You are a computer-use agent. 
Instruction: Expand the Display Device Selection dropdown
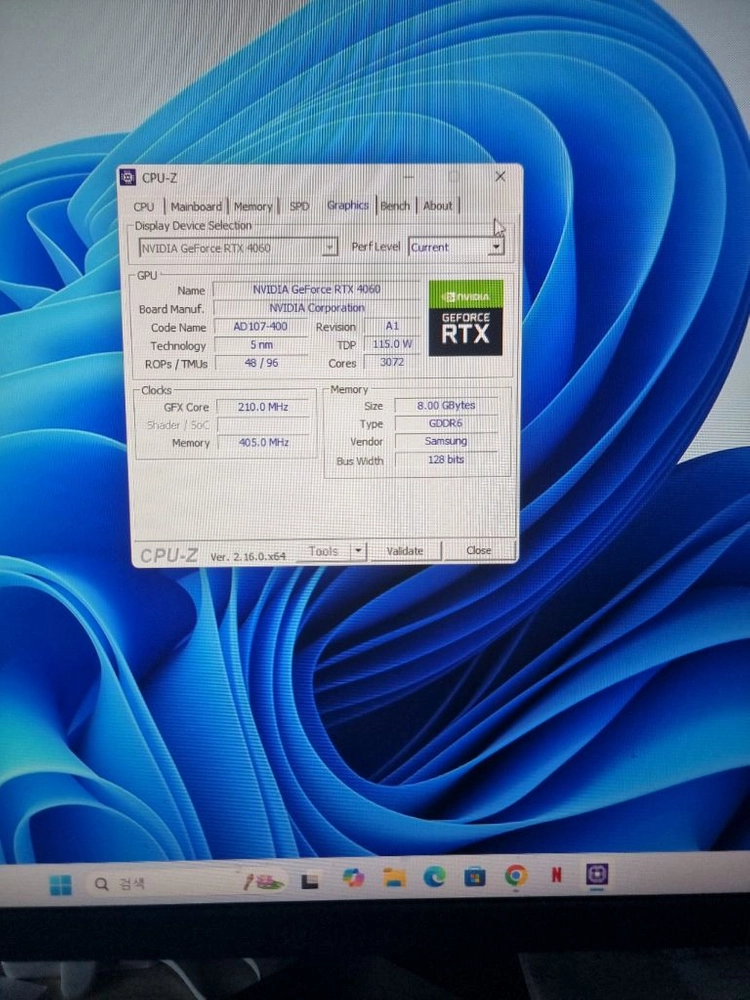329,247
